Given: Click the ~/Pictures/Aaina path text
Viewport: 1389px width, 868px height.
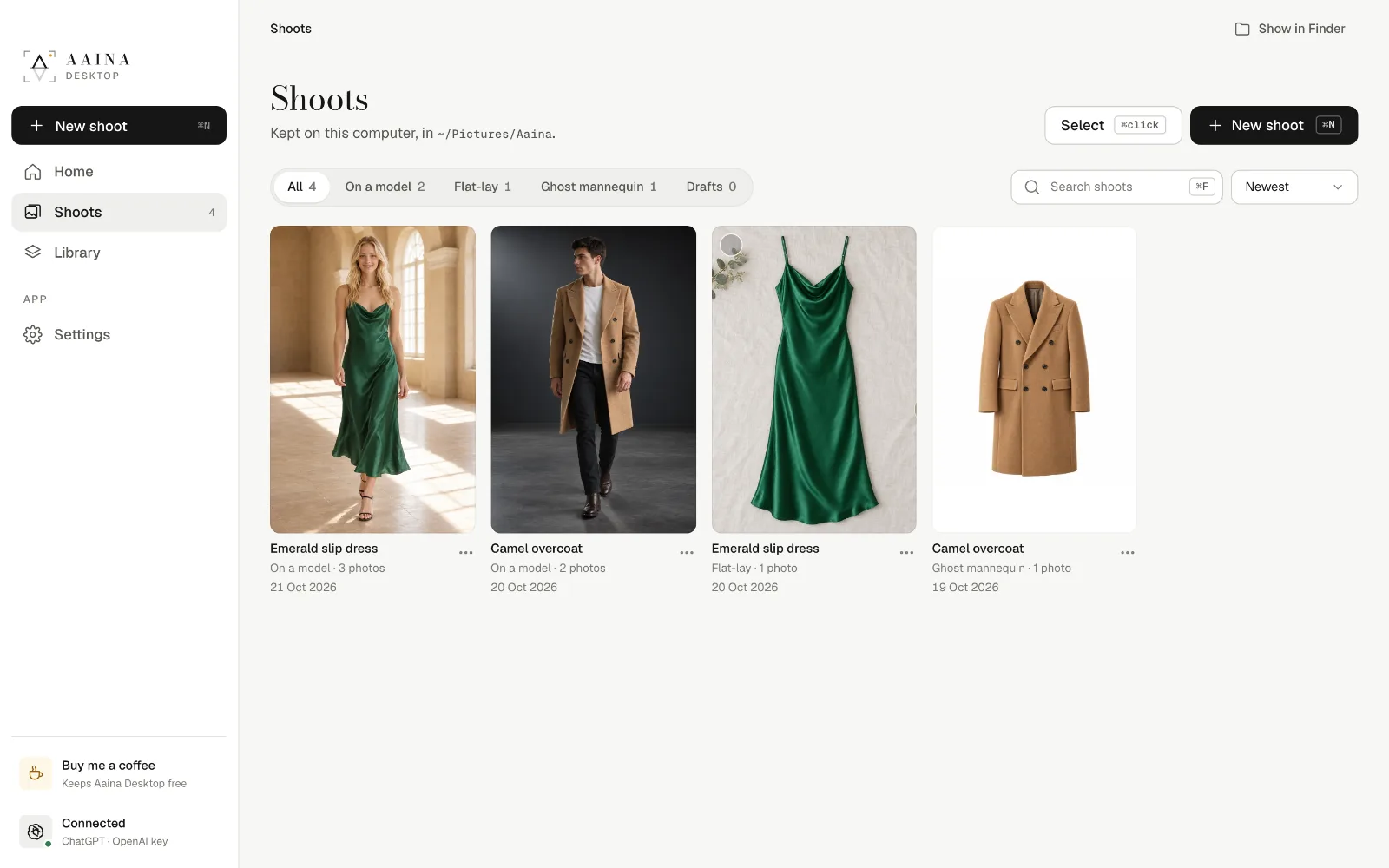Looking at the screenshot, I should (x=495, y=135).
